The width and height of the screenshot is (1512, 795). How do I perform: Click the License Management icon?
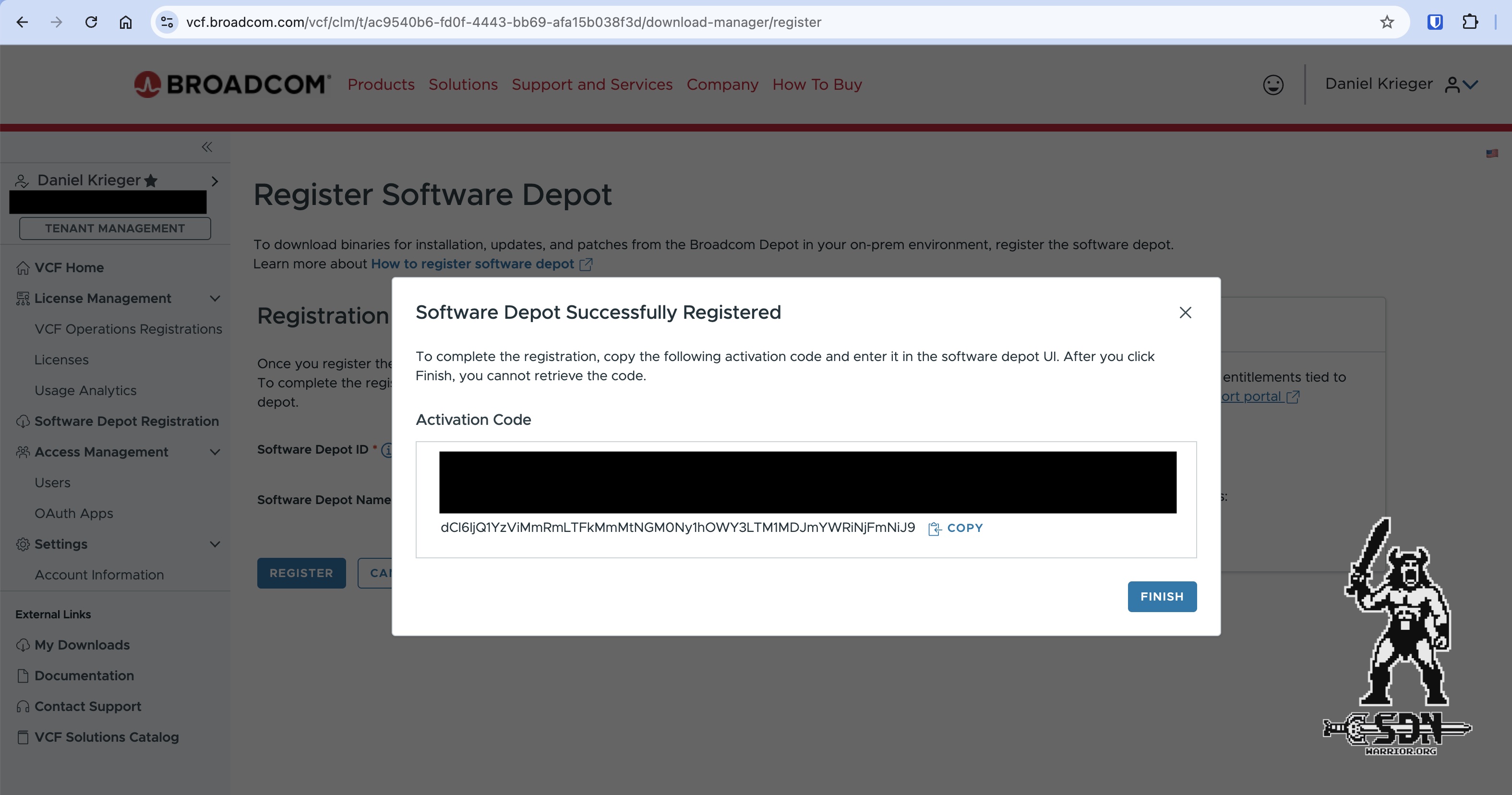pyautogui.click(x=23, y=298)
